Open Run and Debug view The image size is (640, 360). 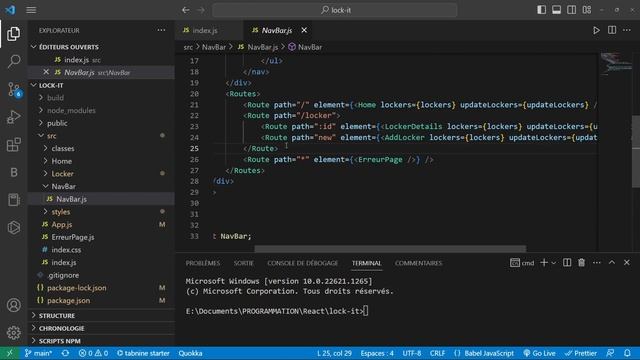13,117
